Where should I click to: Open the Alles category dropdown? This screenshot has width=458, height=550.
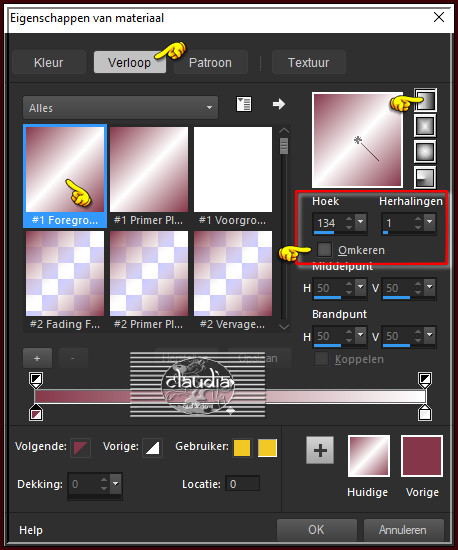(120, 108)
